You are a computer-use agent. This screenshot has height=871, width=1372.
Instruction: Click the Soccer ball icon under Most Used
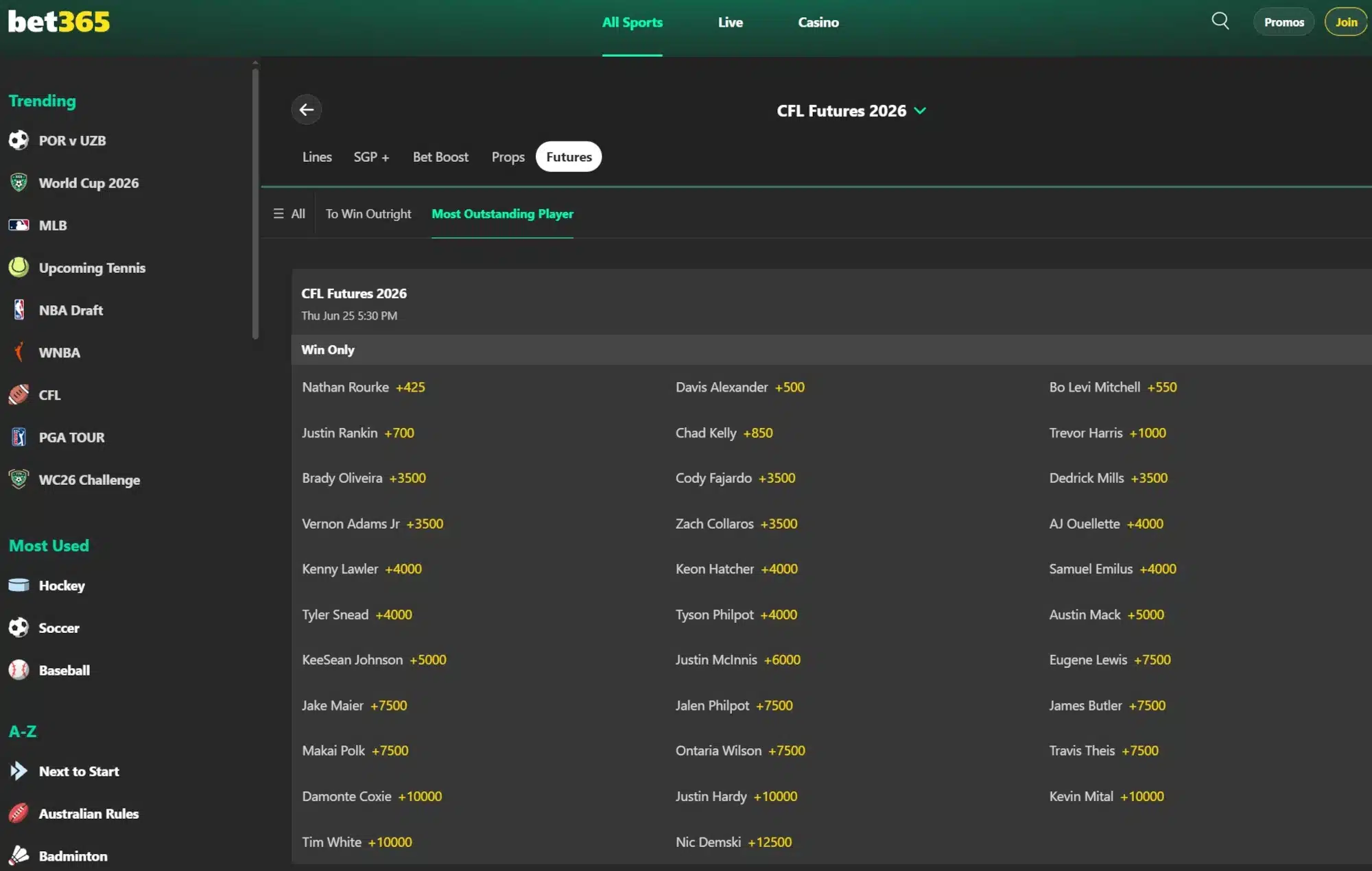19,628
